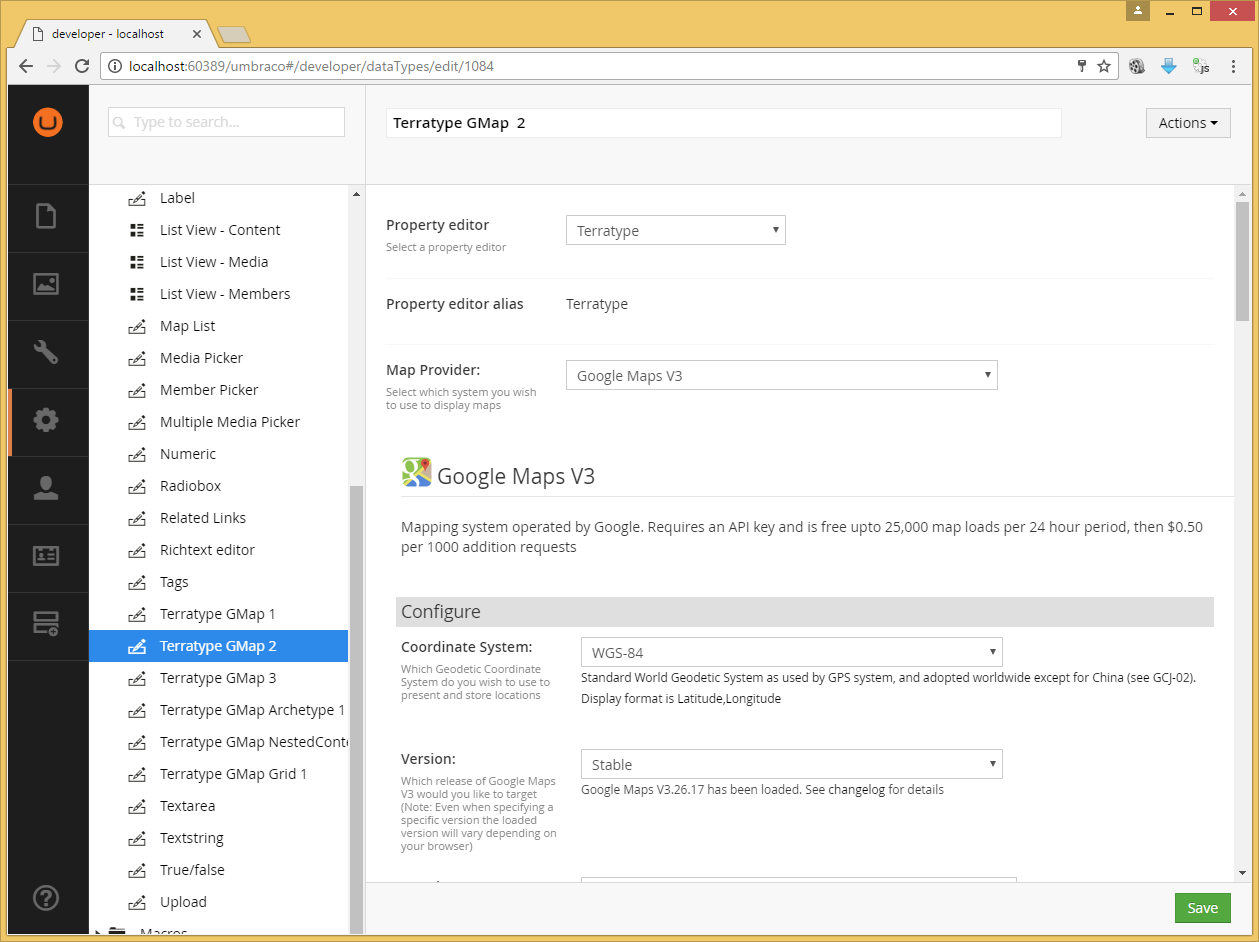
Task: Click the Configure section header
Action: pyautogui.click(x=805, y=612)
